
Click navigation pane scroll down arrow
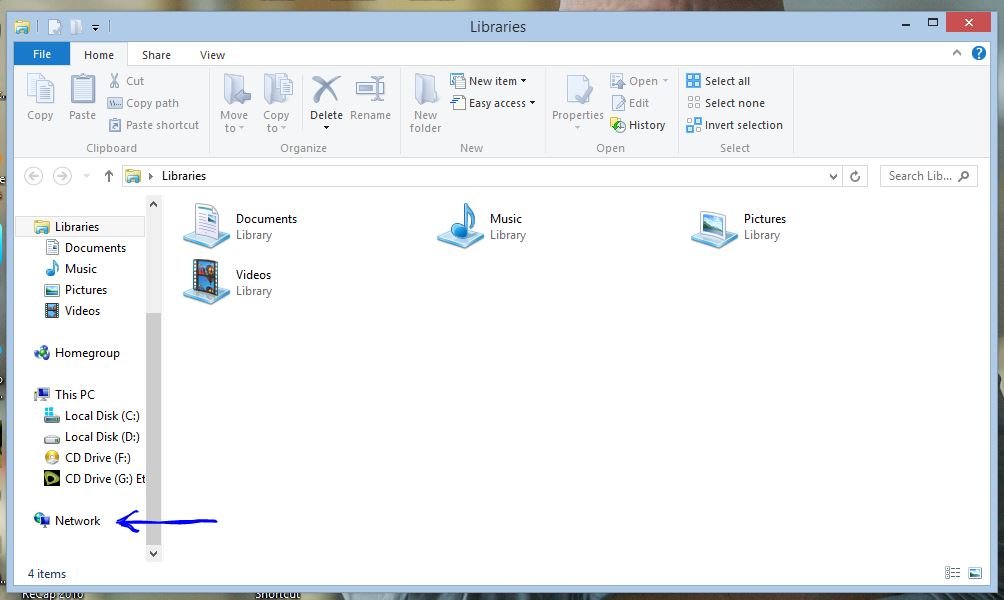[153, 553]
